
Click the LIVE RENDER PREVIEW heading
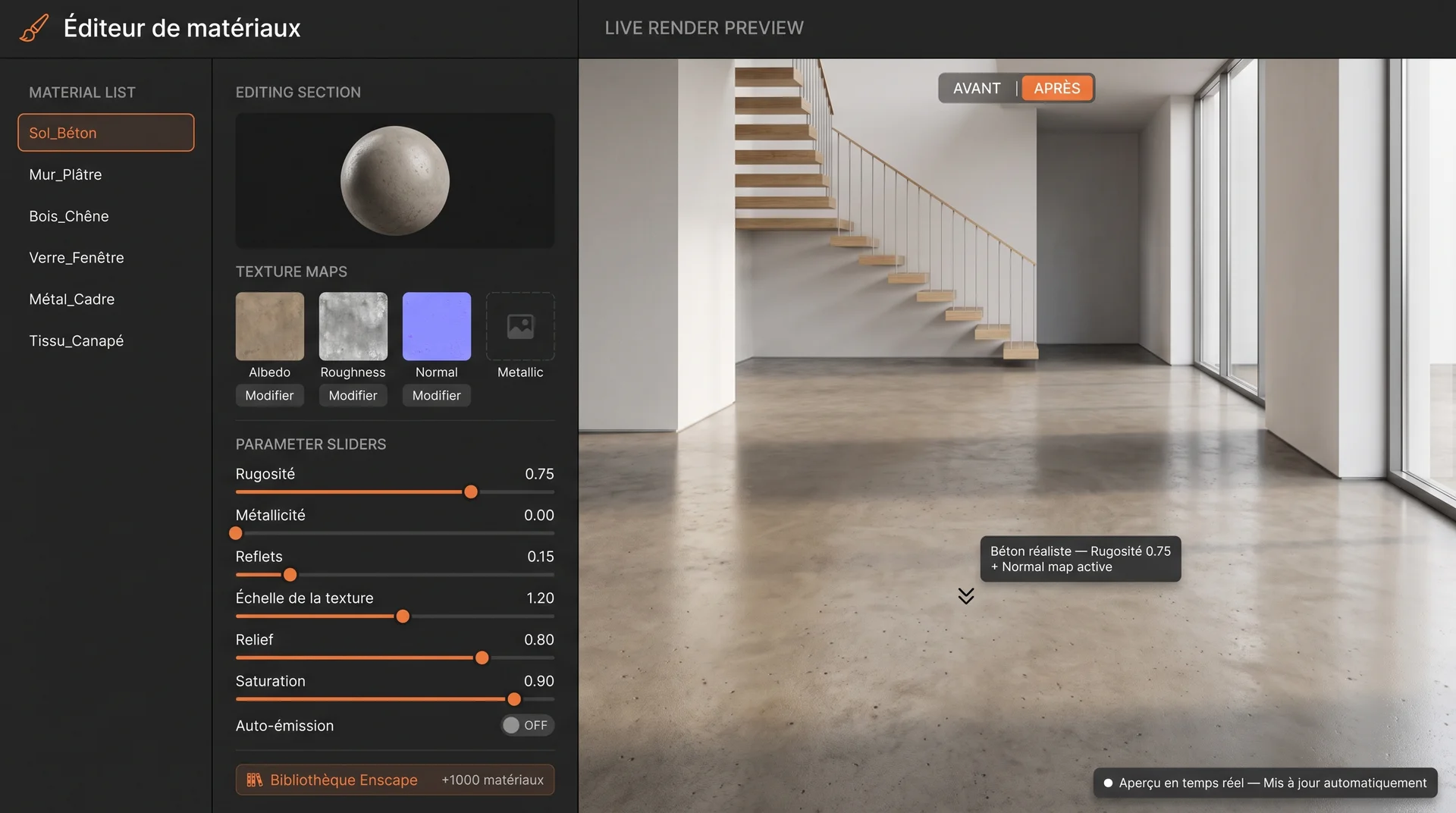704,28
